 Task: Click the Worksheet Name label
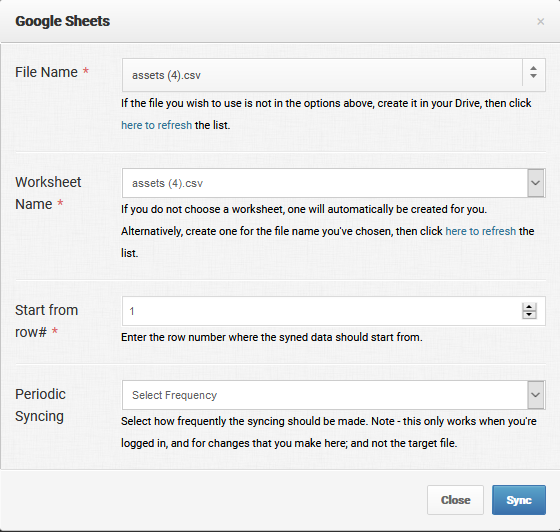point(48,193)
